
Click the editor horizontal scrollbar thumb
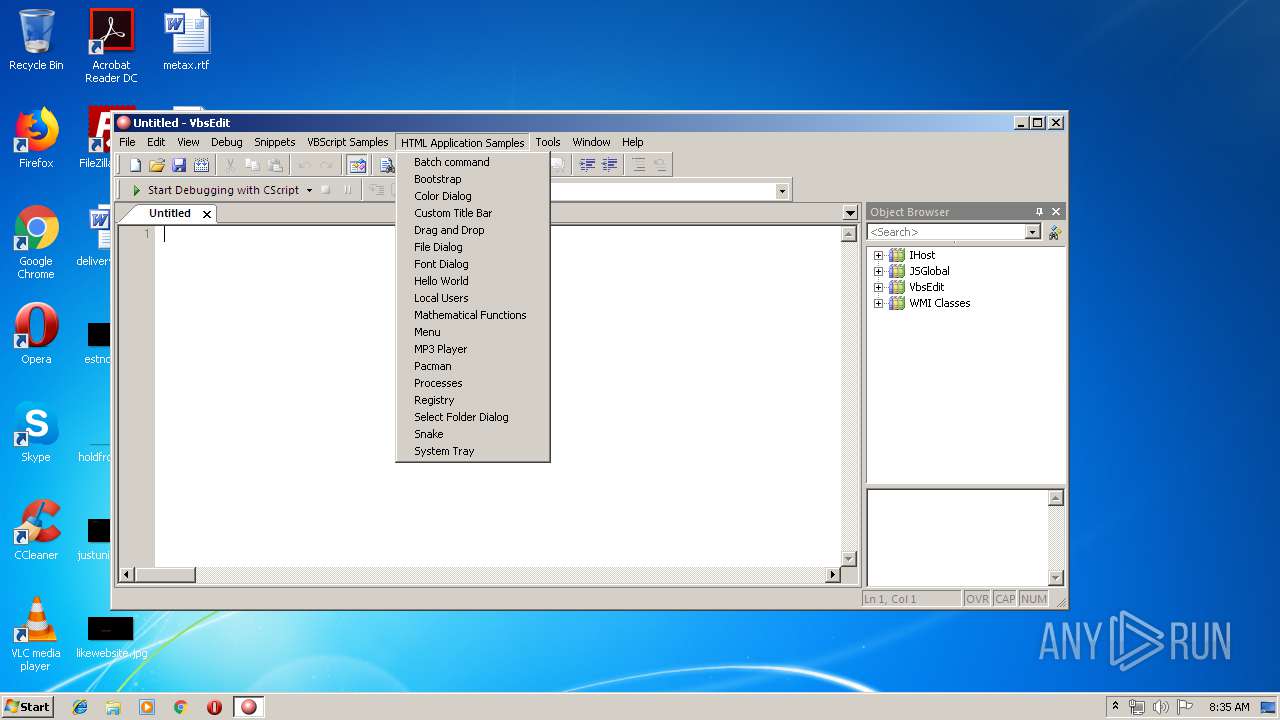tap(165, 575)
